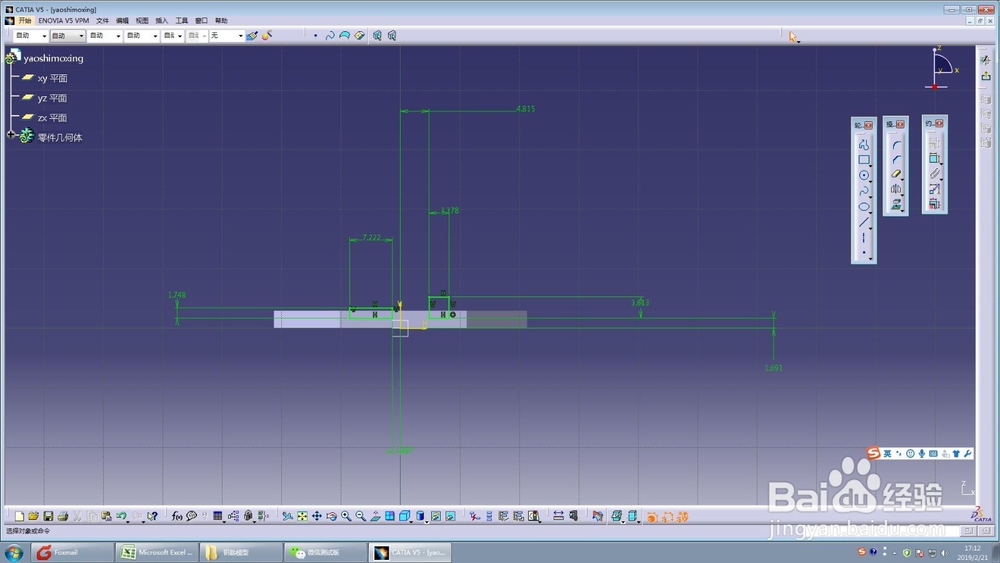The image size is (1000, 563).
Task: Click the Zoom In magnifier
Action: click(x=346, y=516)
